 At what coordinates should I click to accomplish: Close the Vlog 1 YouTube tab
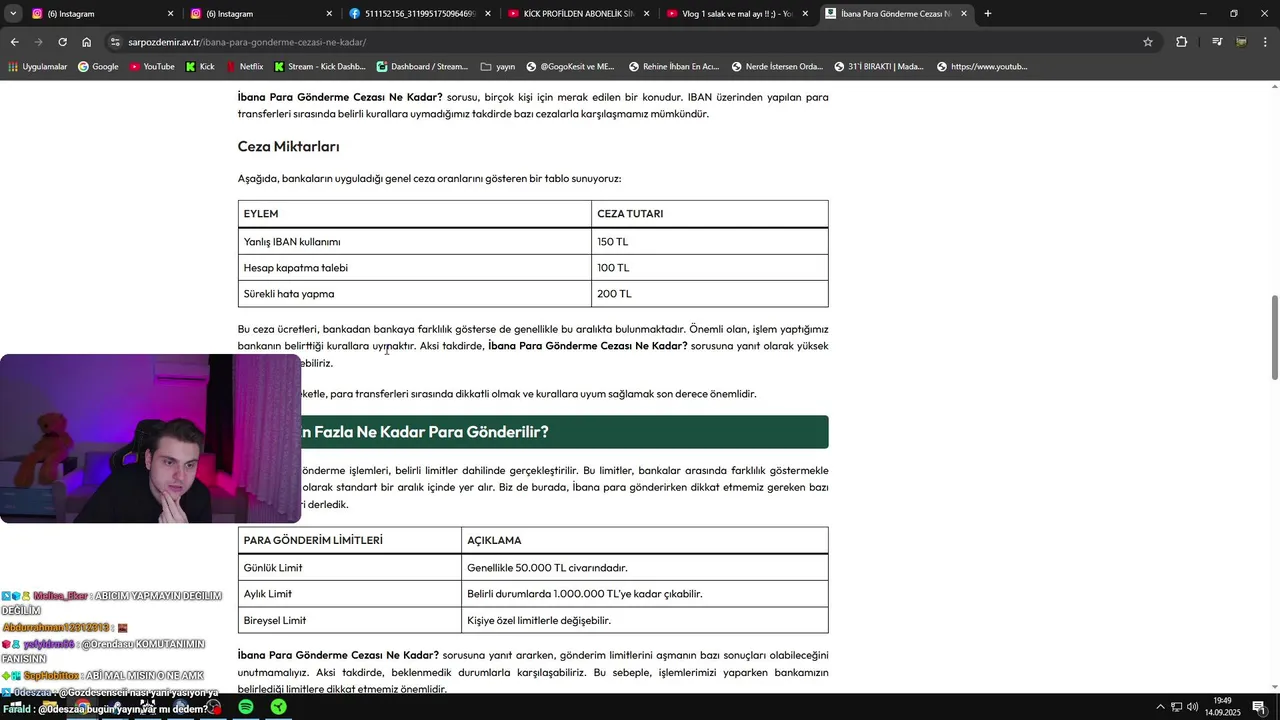coord(805,14)
